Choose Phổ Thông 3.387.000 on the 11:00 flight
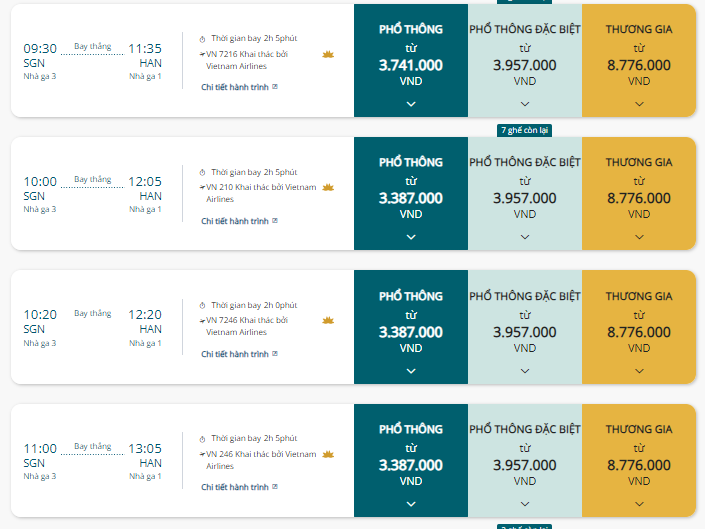Viewport: 705px width, 529px height. click(411, 460)
